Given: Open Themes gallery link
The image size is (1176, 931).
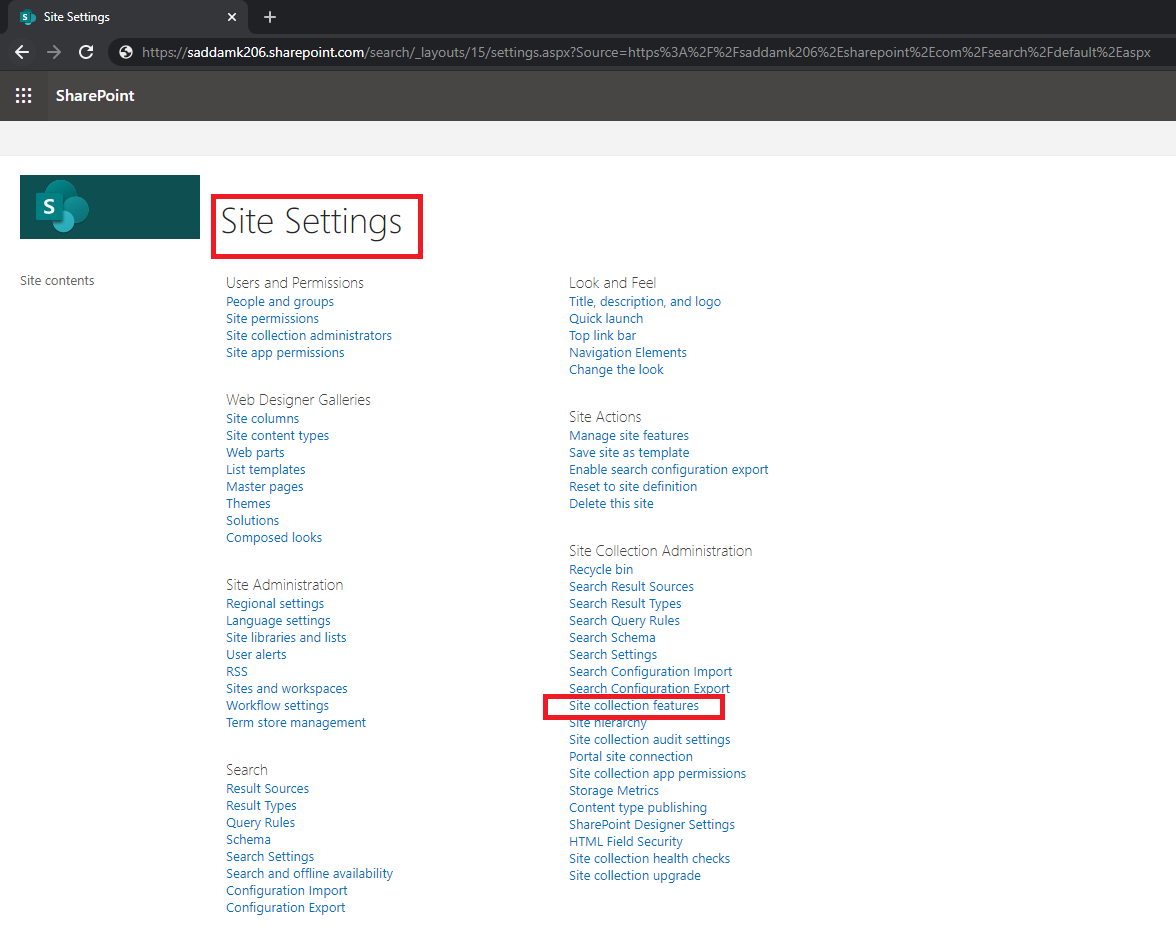Looking at the screenshot, I should [x=248, y=503].
